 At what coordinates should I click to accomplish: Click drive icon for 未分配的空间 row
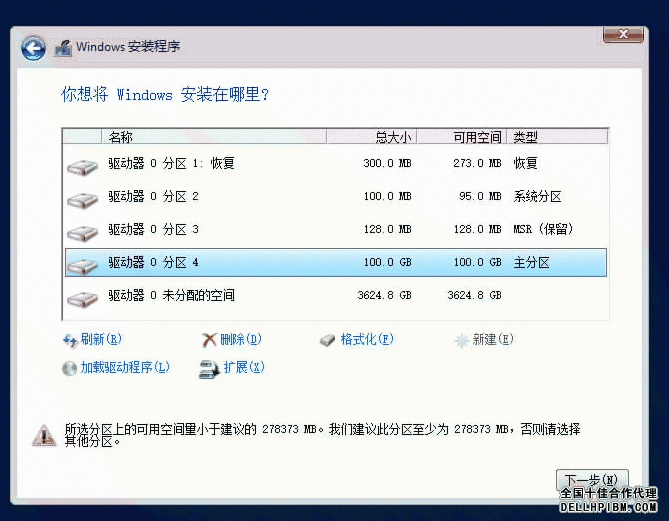tap(83, 299)
